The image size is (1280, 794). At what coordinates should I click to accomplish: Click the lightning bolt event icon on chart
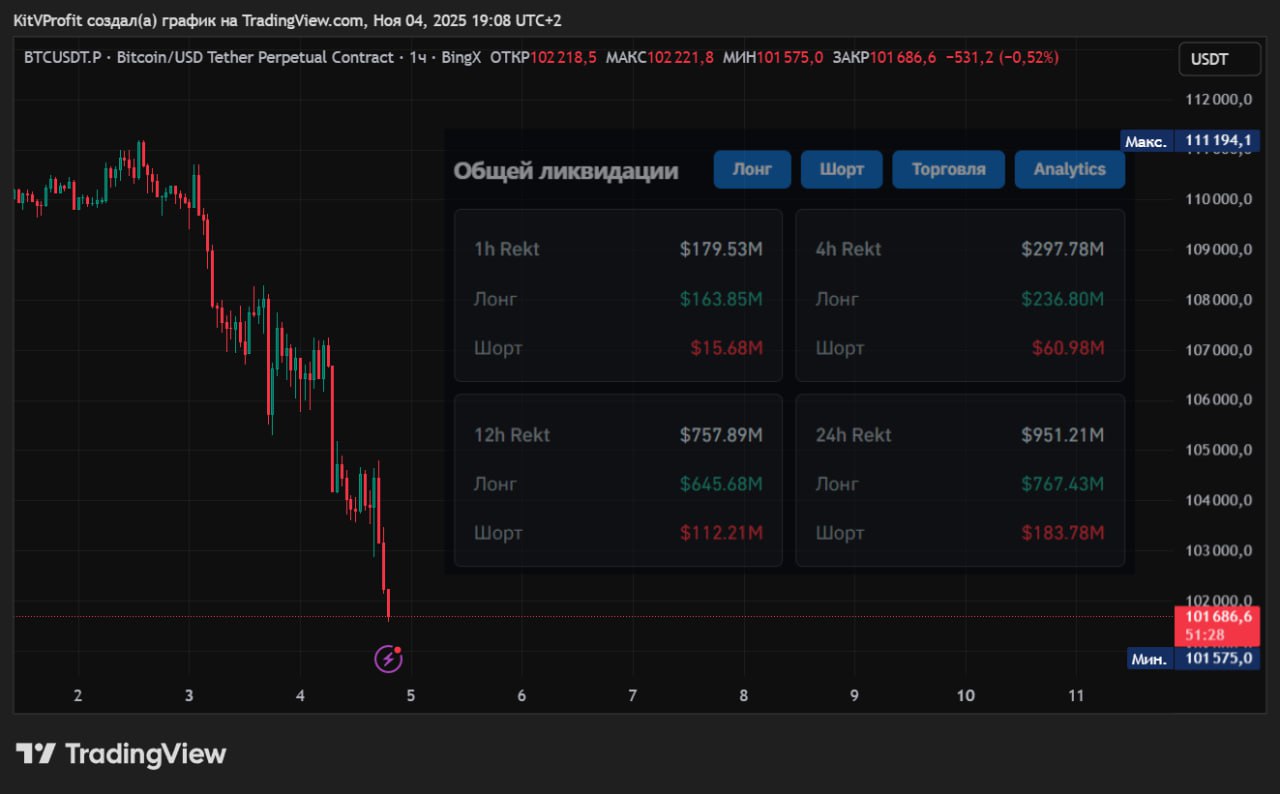388,659
